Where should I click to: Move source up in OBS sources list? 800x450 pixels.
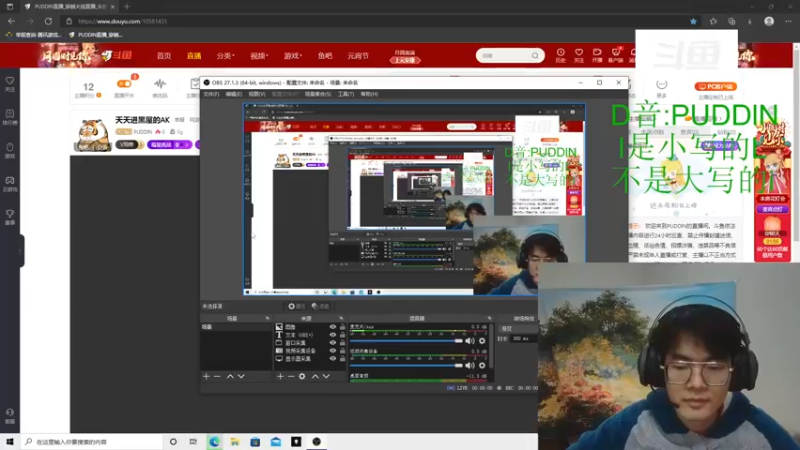(315, 377)
